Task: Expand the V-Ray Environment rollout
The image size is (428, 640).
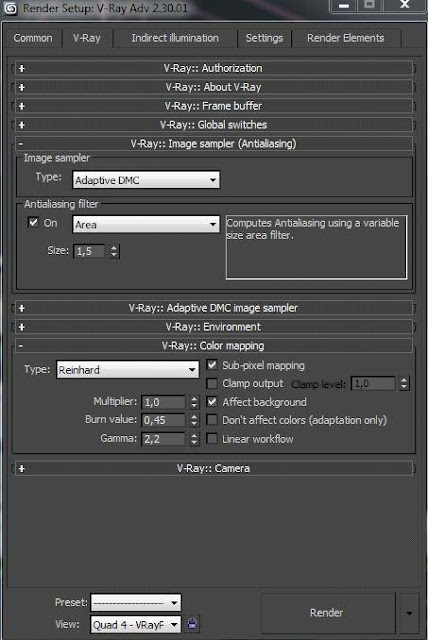Action: [x=214, y=327]
